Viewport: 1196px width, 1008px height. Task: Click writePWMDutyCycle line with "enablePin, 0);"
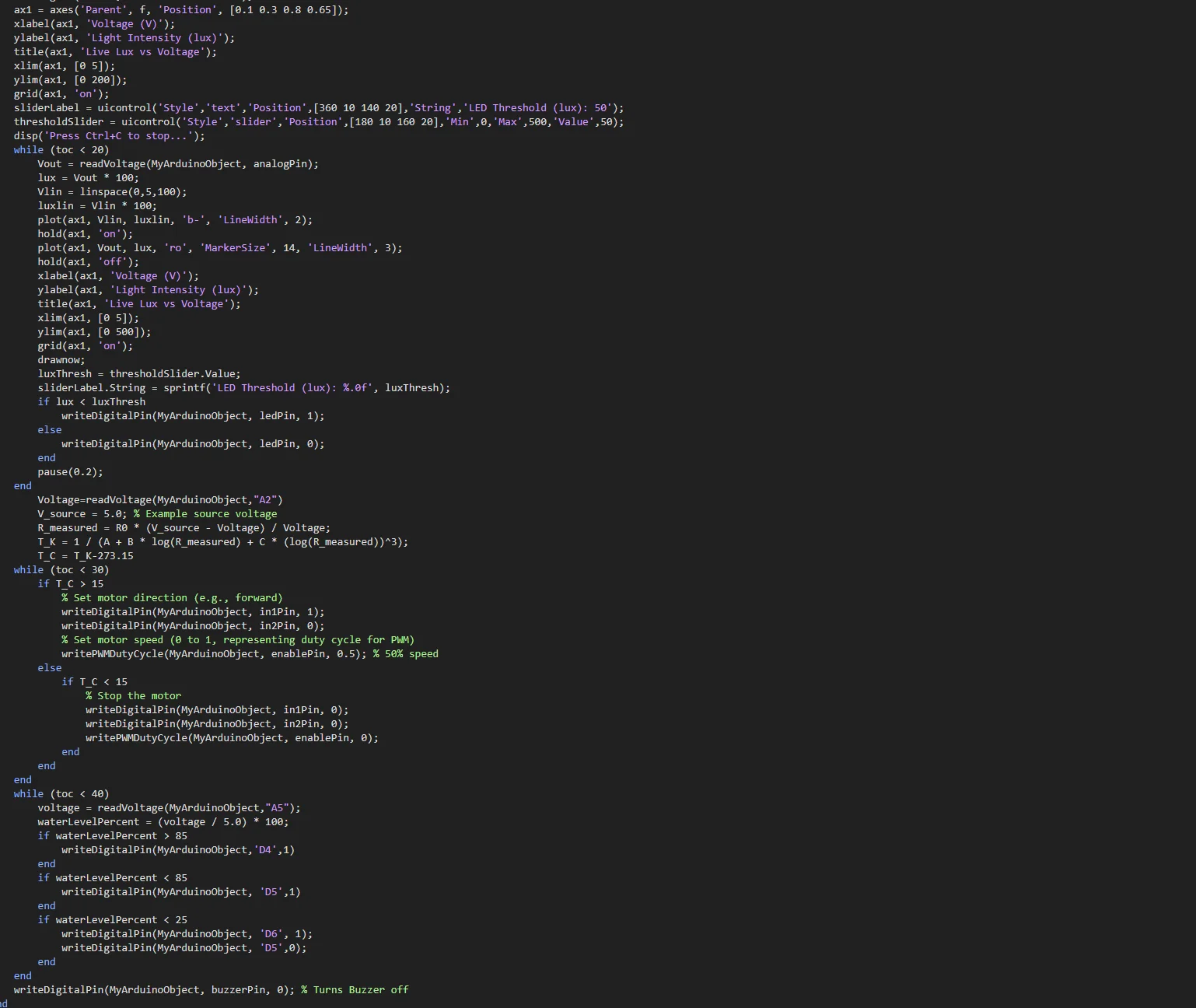[233, 738]
